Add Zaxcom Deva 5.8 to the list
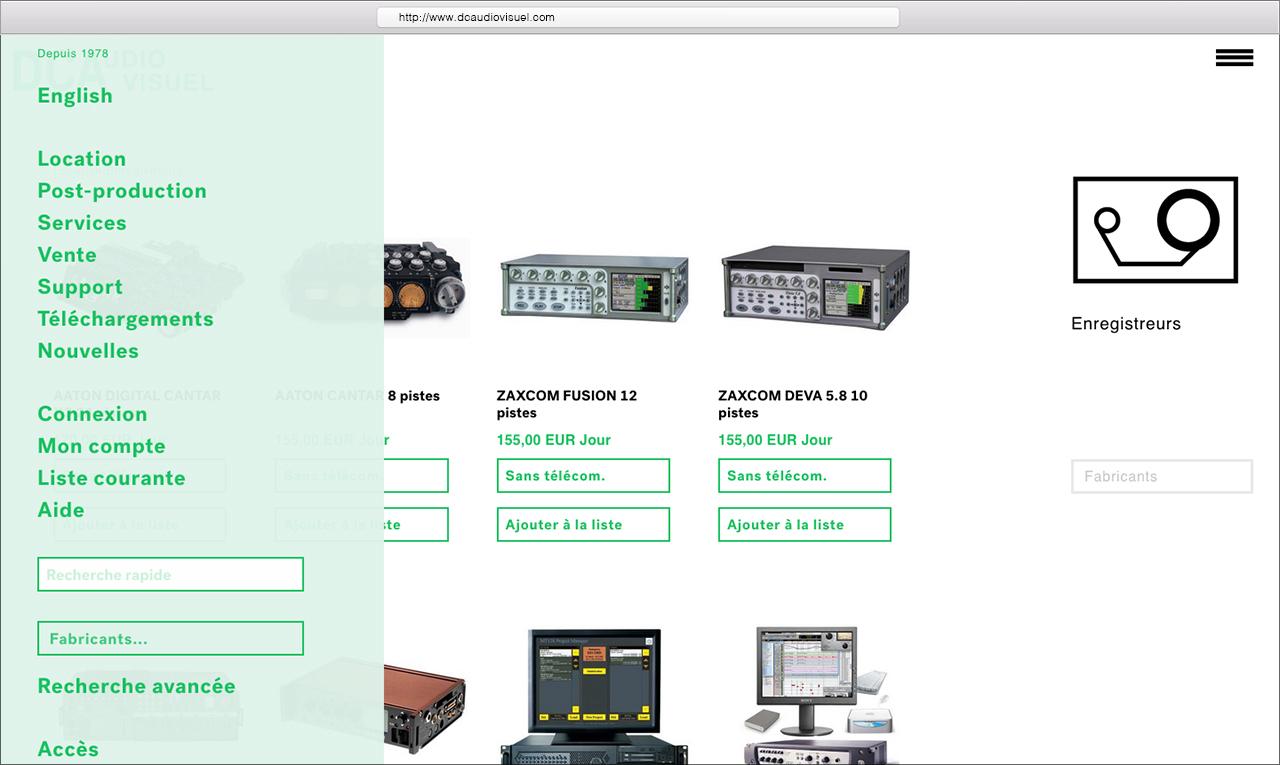The image size is (1280, 765). click(805, 525)
